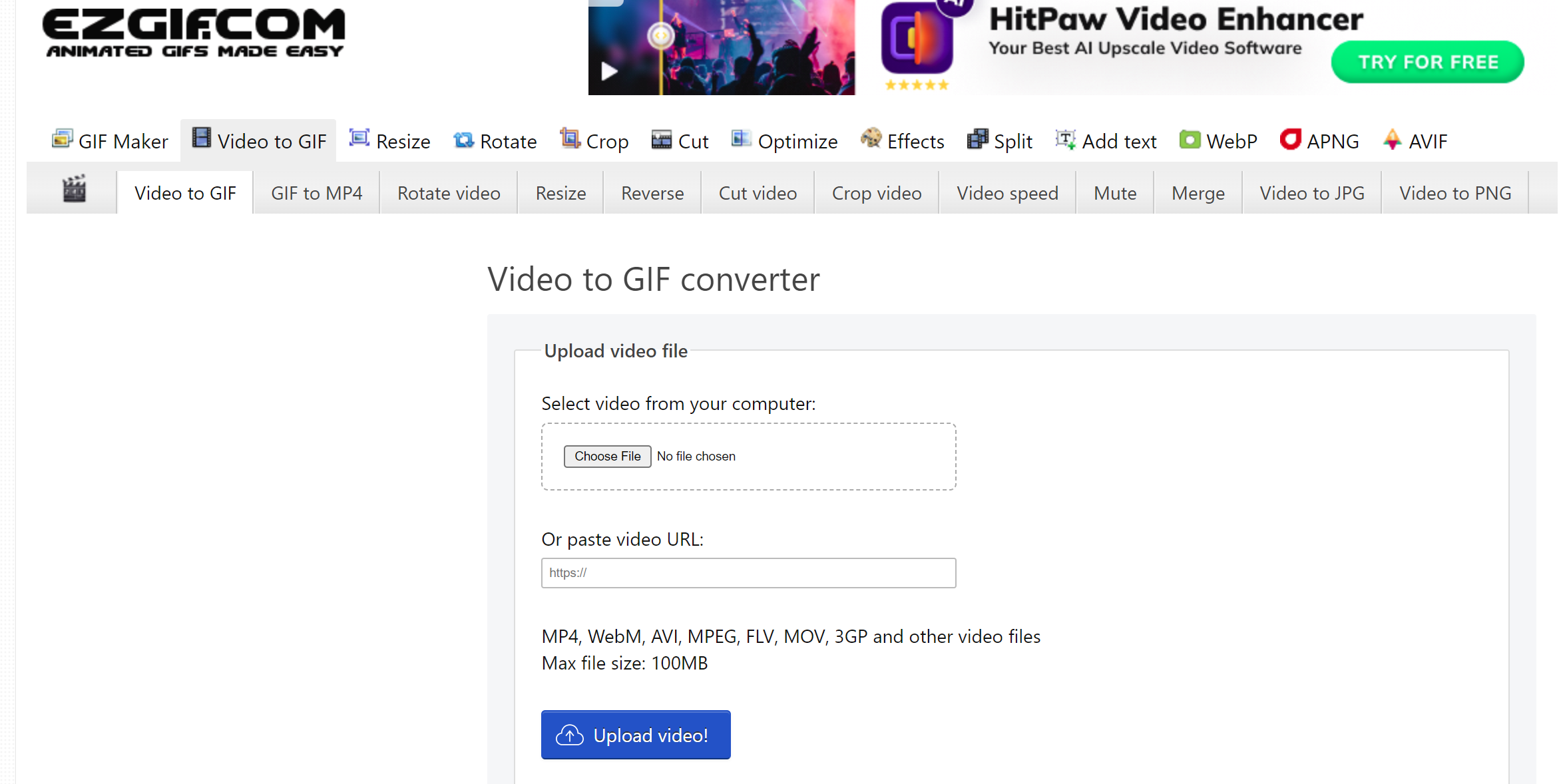Click the APNG red icon
Screen dimensions: 1561x784
[x=1291, y=139]
